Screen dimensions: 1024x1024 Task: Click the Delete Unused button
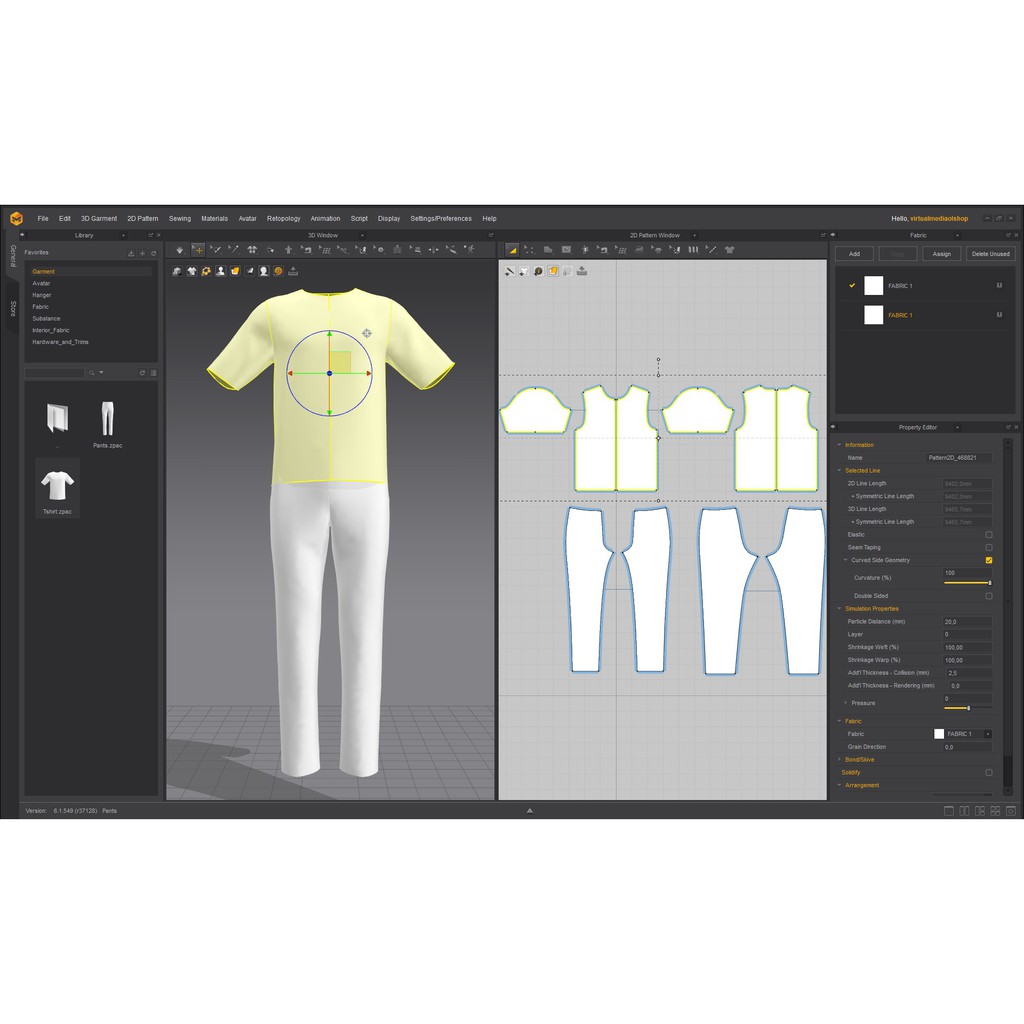(x=991, y=254)
